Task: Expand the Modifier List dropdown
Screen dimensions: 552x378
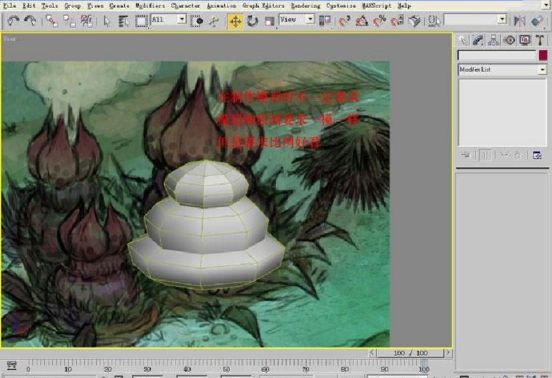Action: click(x=502, y=69)
